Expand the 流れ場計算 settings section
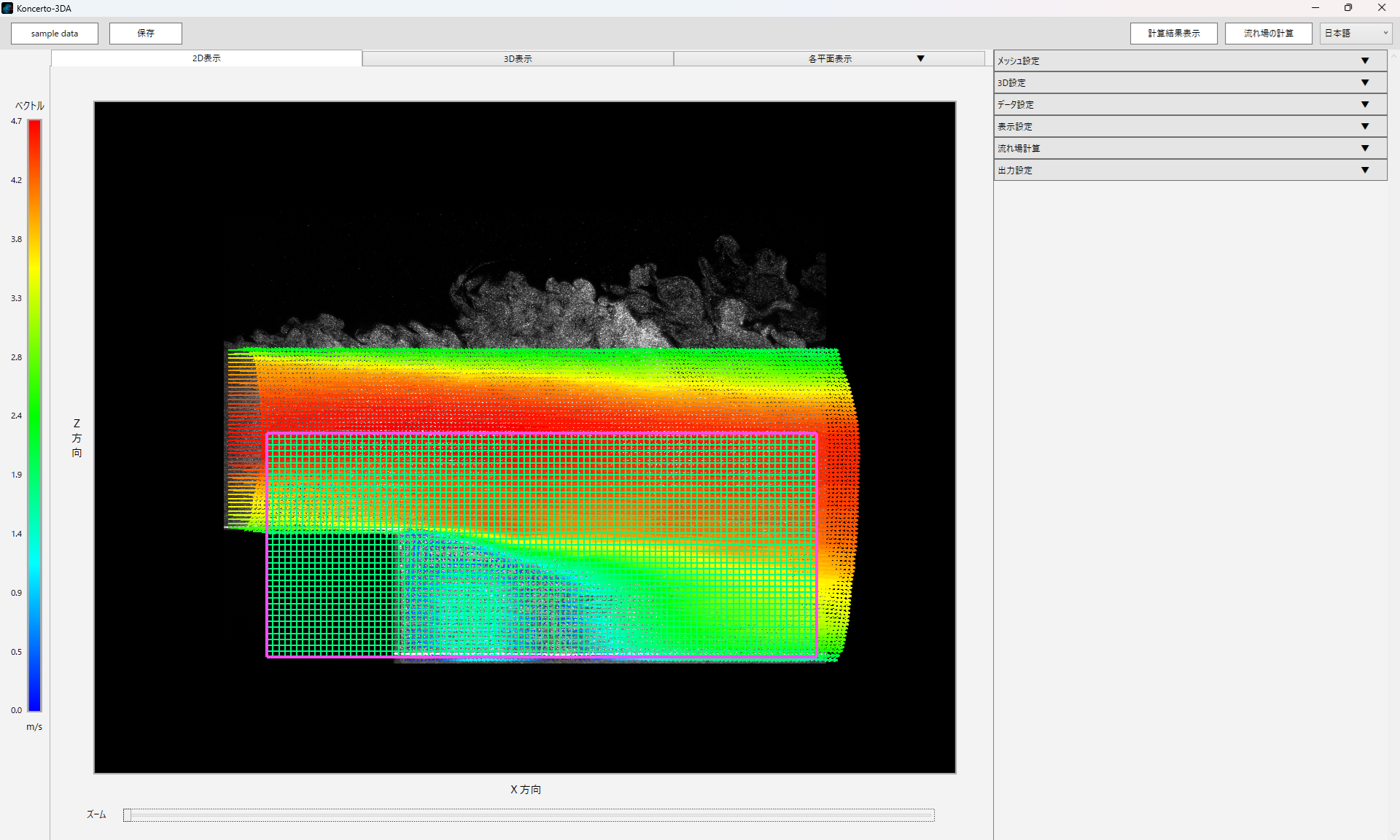Screen dimensions: 1400x840 pos(1364,148)
